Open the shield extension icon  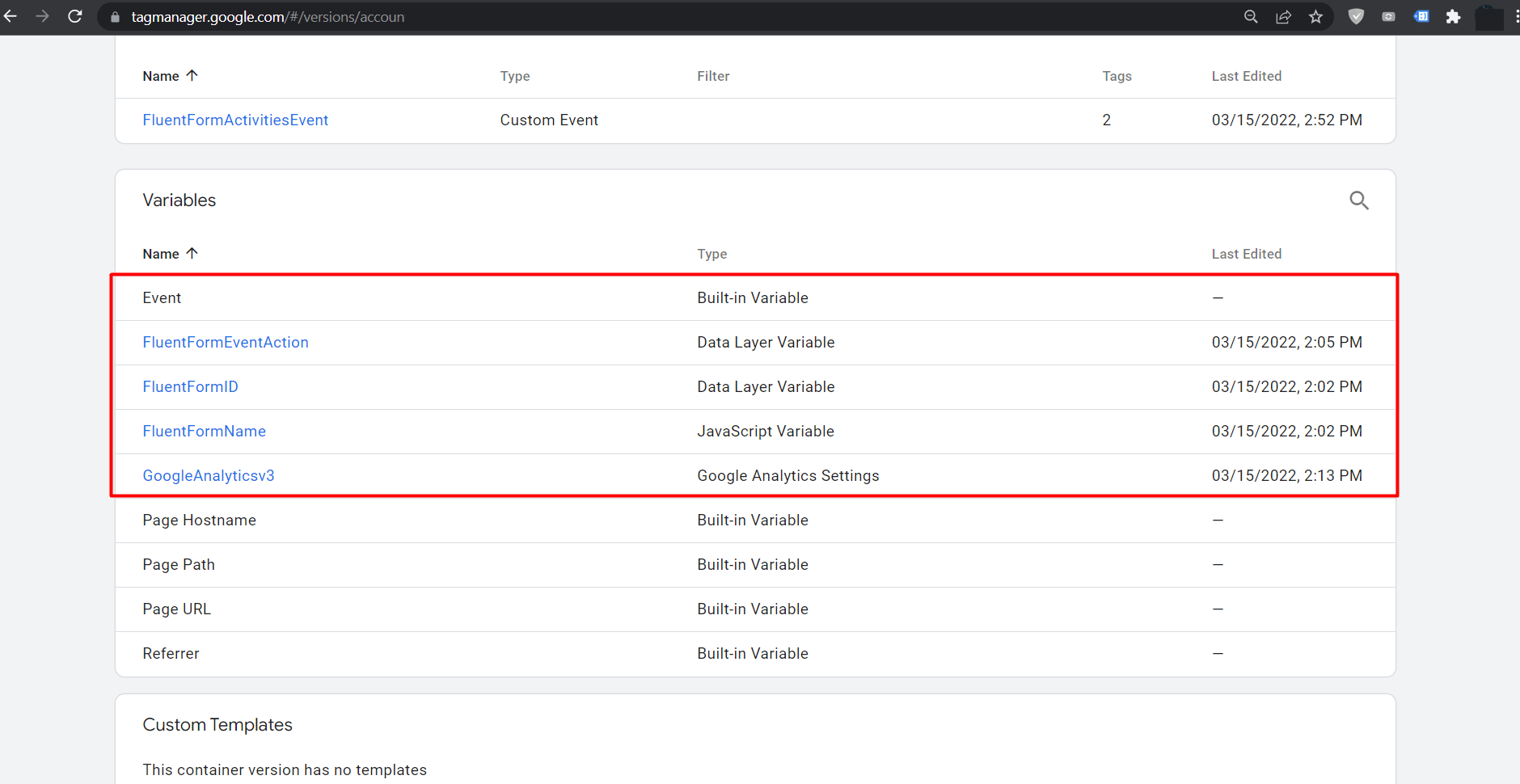1357,17
